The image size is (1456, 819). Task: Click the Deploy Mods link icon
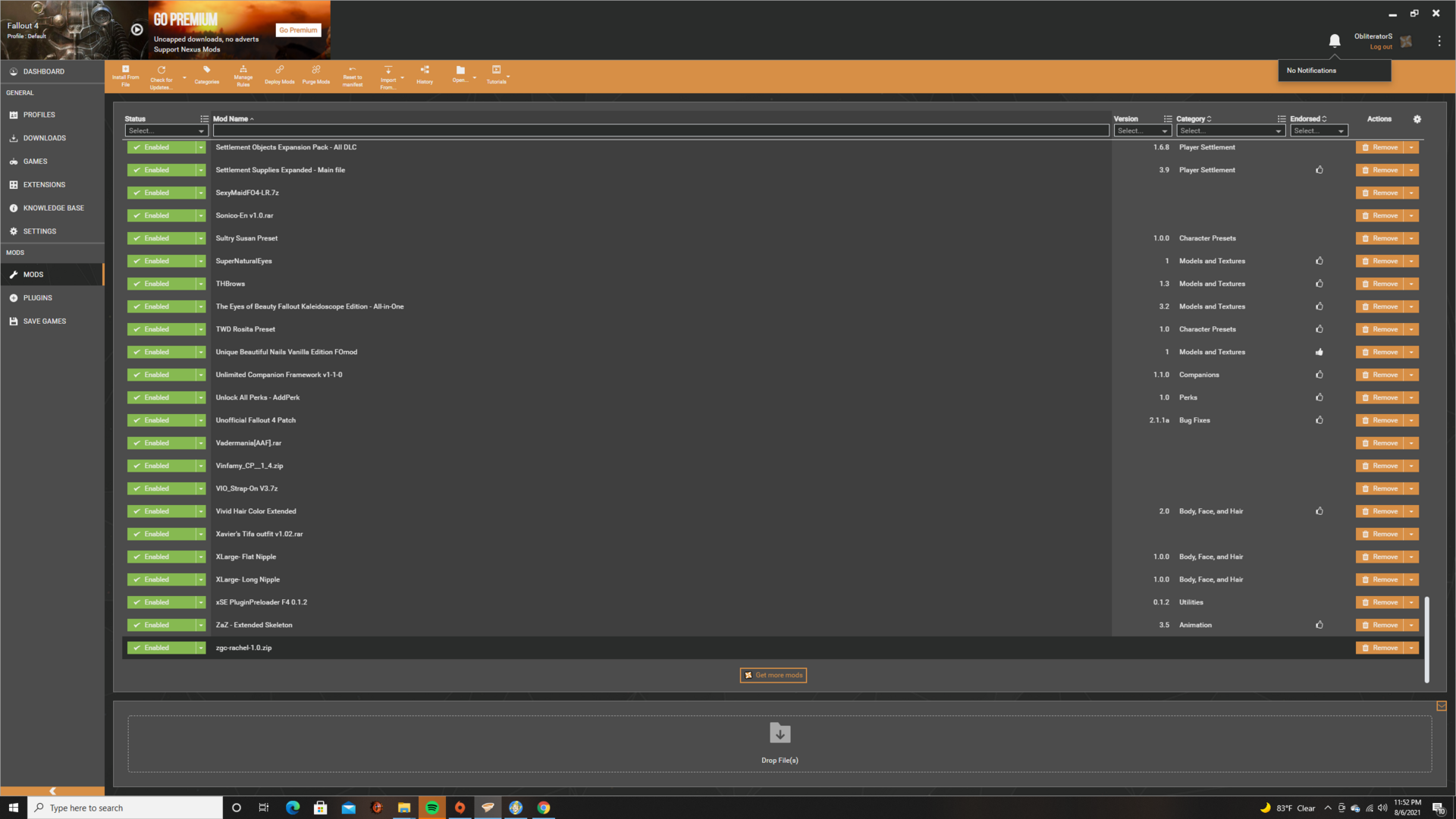pos(279,70)
